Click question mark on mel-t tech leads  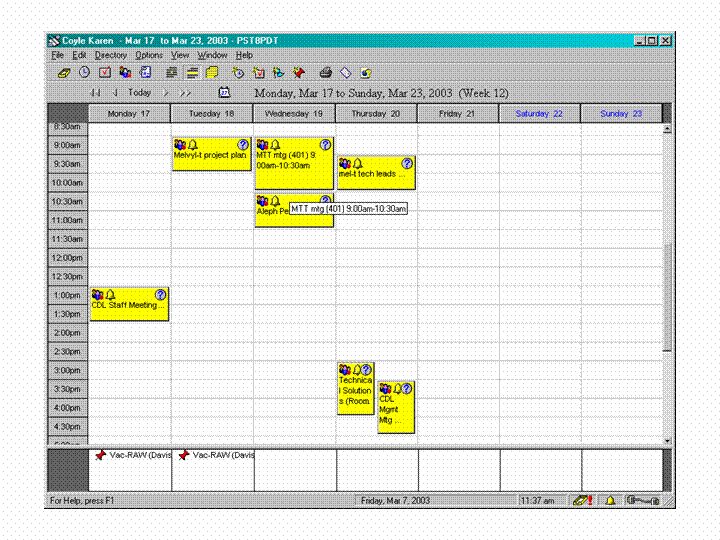tap(406, 164)
